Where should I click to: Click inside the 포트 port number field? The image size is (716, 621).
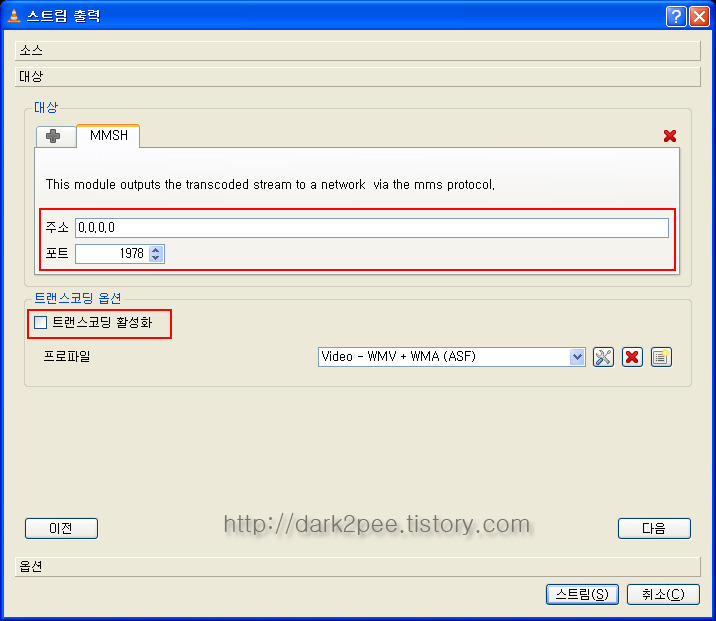coord(112,253)
